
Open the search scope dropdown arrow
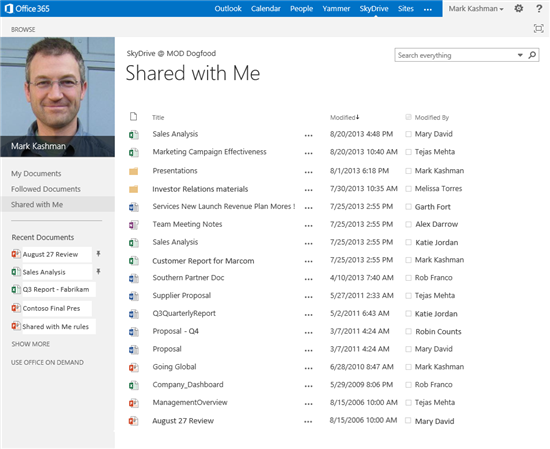pyautogui.click(x=520, y=55)
